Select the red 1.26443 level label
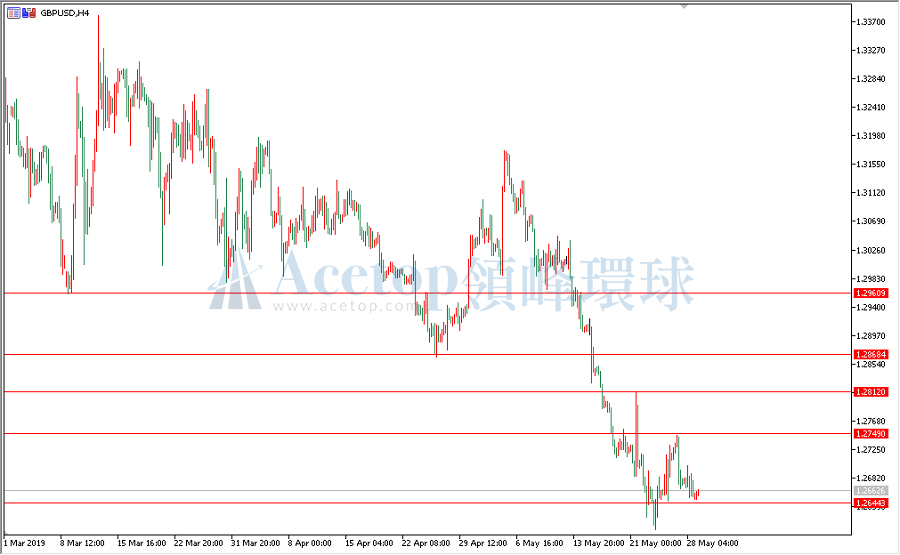Viewport: 900px width, 555px height. click(x=871, y=503)
